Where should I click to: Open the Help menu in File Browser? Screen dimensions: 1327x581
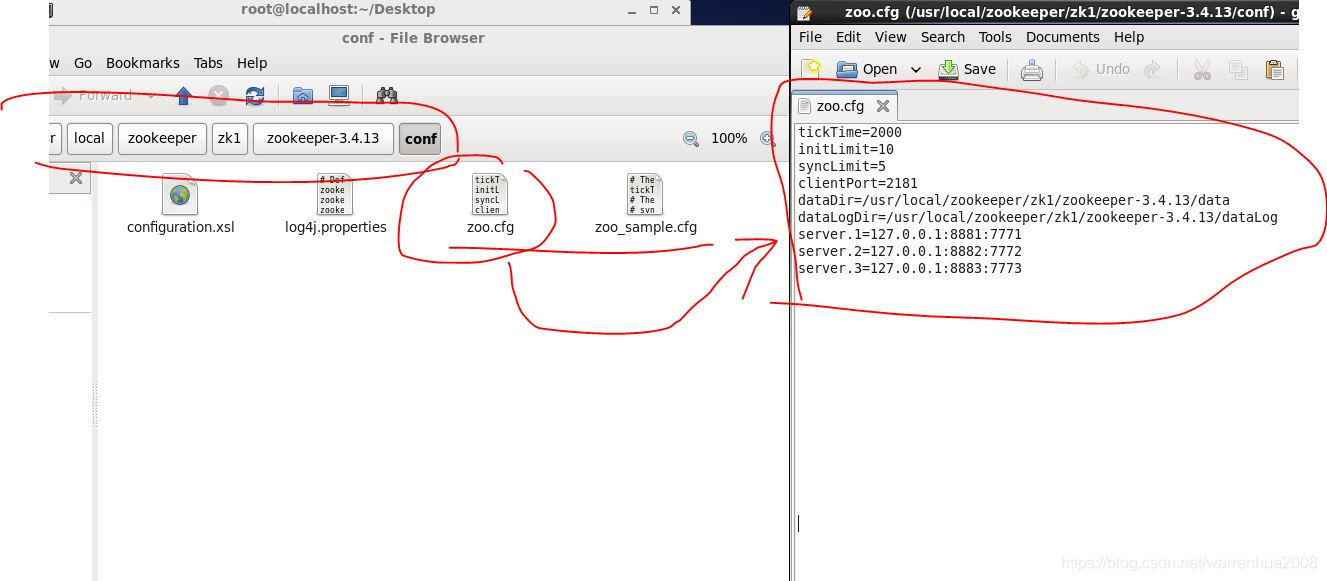click(x=252, y=63)
